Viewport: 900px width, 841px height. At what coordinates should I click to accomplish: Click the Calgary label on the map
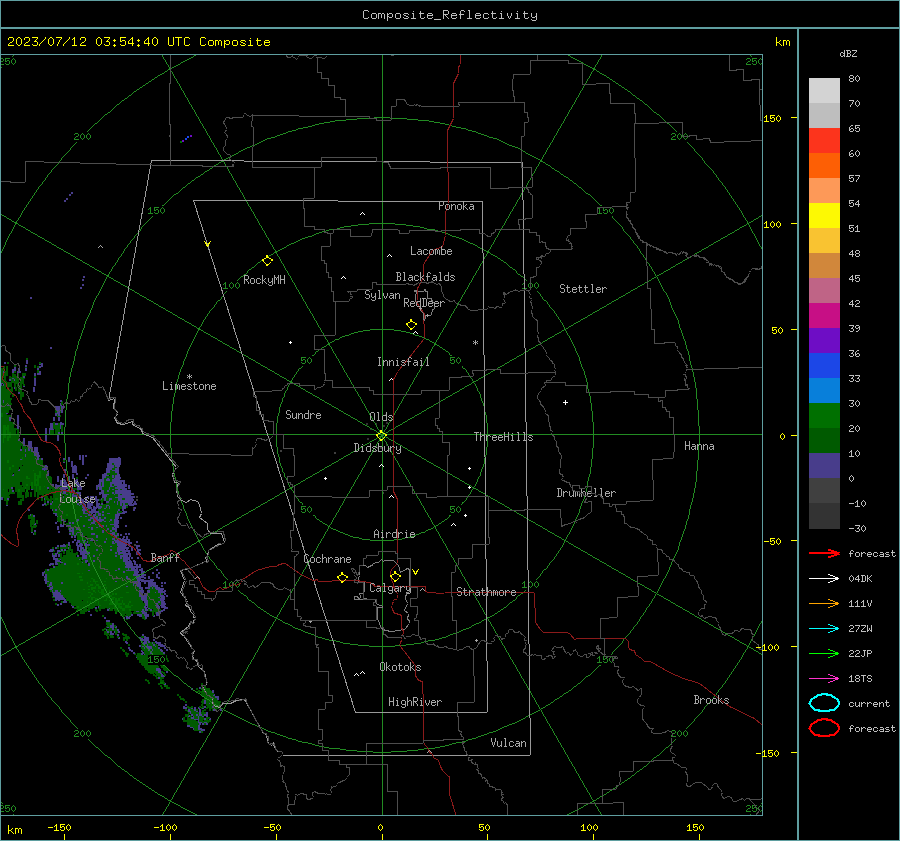[x=390, y=588]
